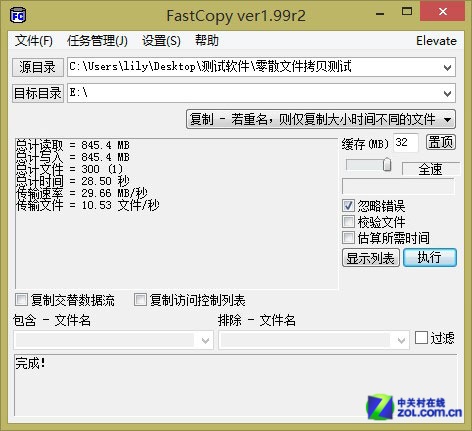Open the 设置(S) menu
The width and height of the screenshot is (472, 431).
coord(161,41)
